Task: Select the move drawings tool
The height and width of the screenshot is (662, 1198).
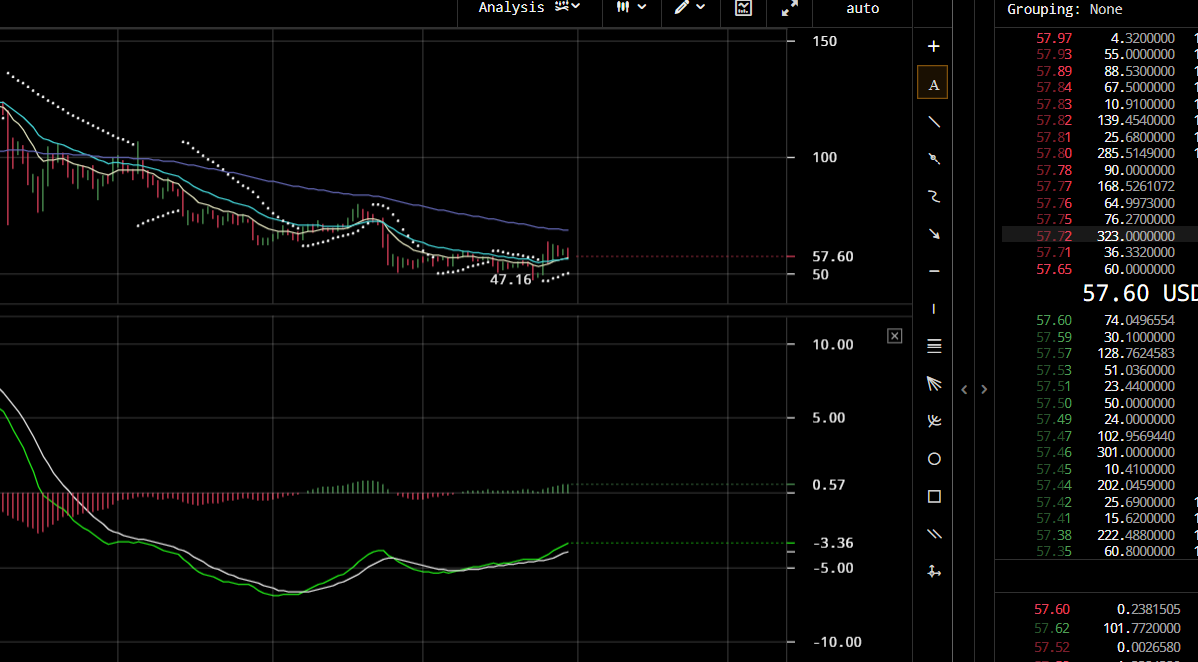Action: click(933, 572)
